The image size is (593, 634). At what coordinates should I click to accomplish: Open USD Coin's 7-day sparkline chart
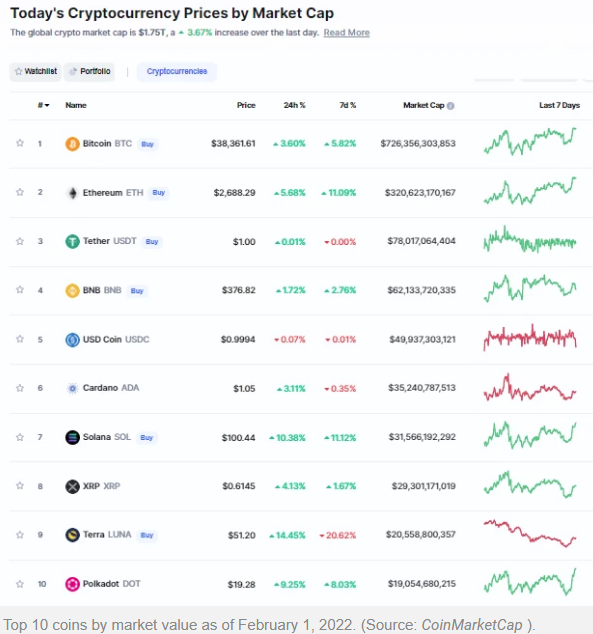click(530, 337)
